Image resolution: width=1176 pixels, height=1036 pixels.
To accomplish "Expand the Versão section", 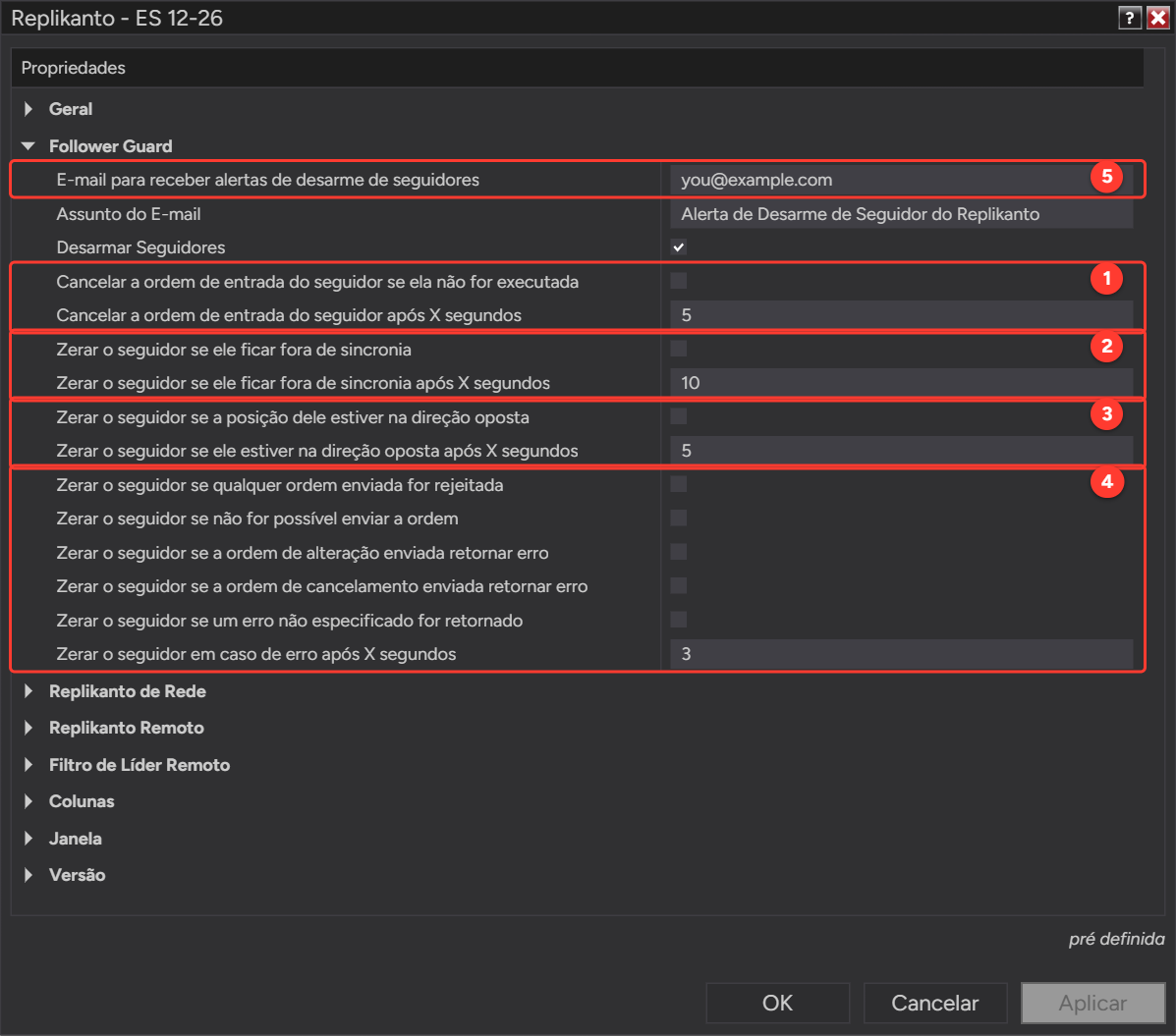I will point(28,875).
